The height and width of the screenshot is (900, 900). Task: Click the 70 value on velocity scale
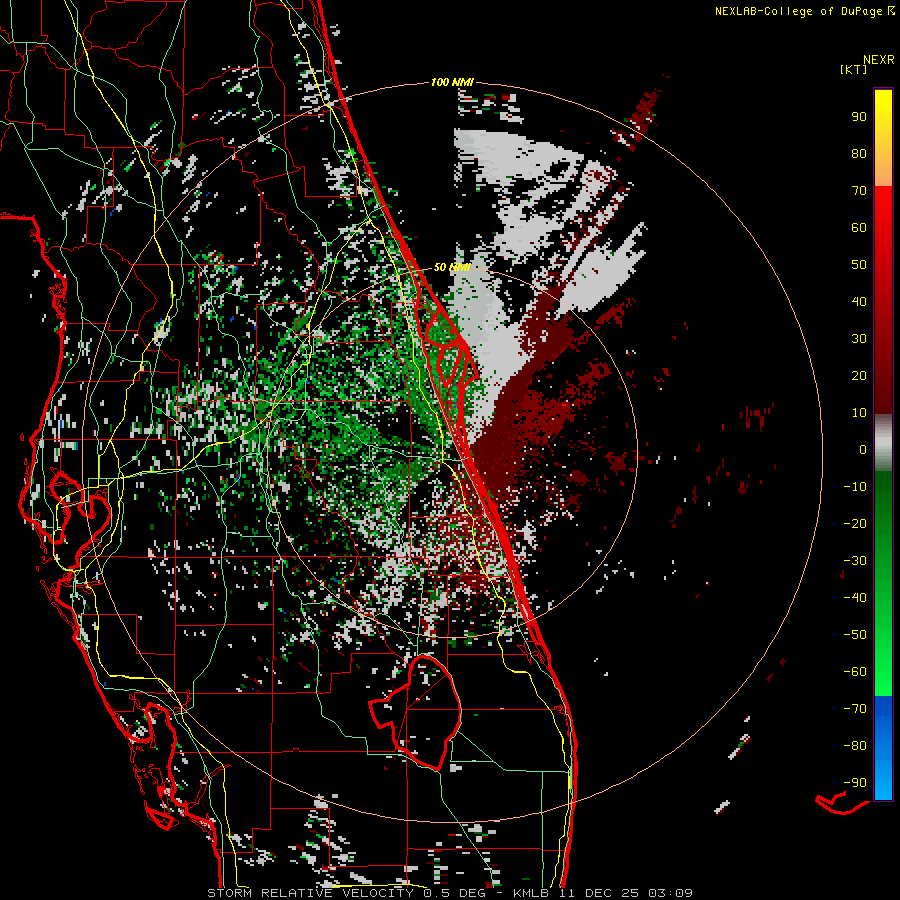[x=859, y=191]
